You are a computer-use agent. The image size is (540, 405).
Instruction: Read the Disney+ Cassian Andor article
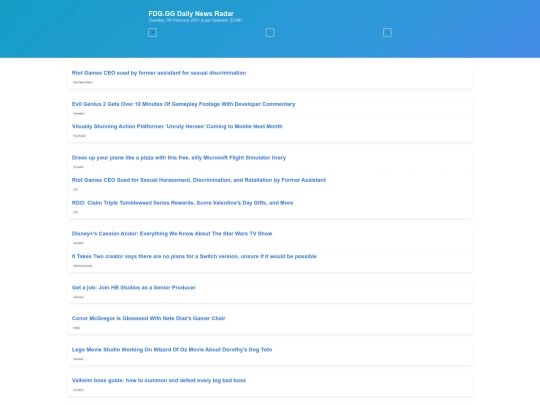(x=172, y=233)
